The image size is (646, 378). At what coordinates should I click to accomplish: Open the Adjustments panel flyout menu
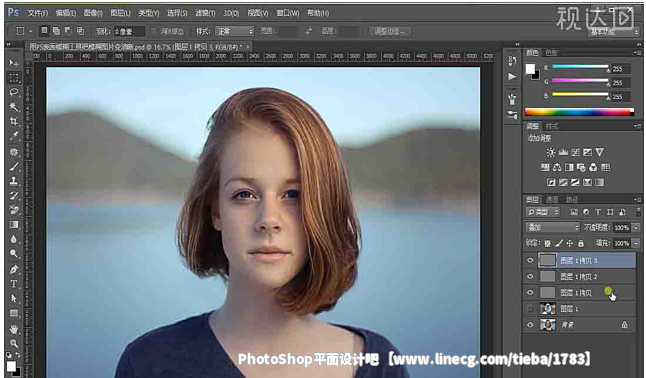pos(637,126)
